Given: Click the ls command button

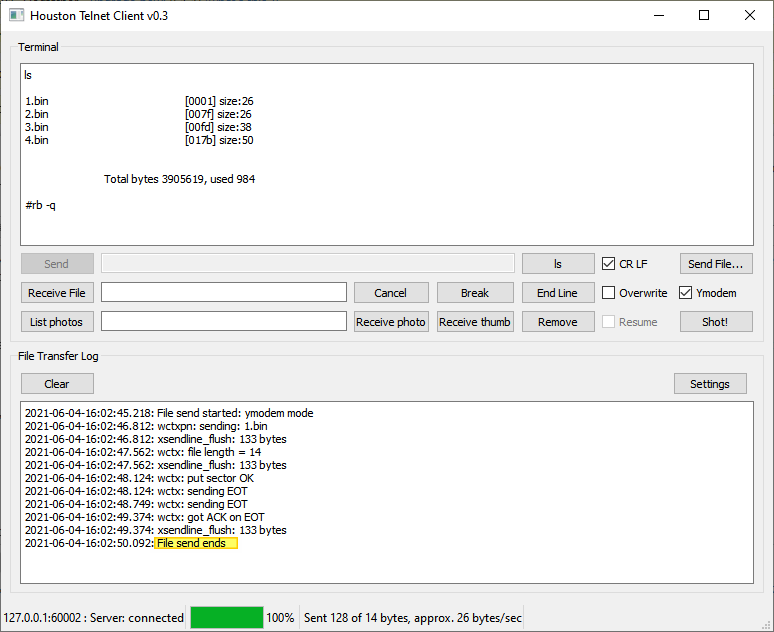Looking at the screenshot, I should coord(558,264).
